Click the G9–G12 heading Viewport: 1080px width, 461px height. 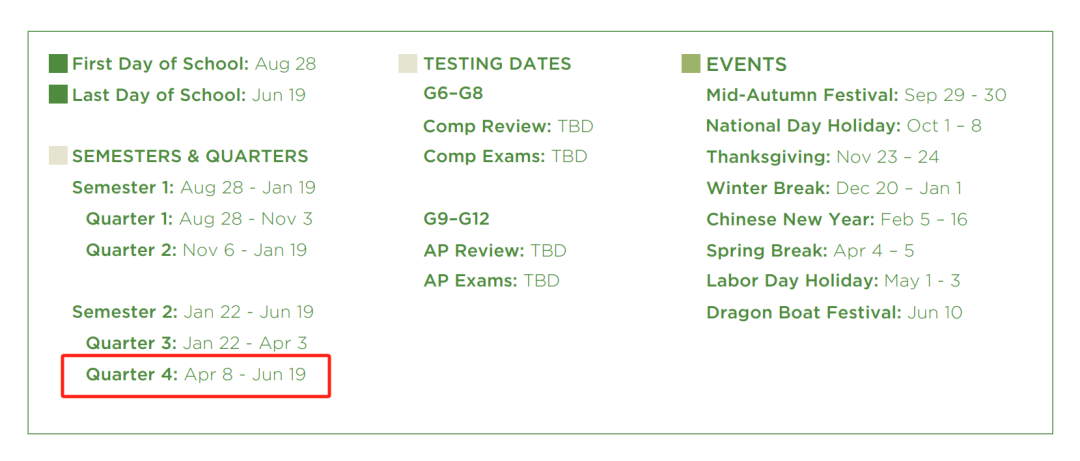click(457, 219)
